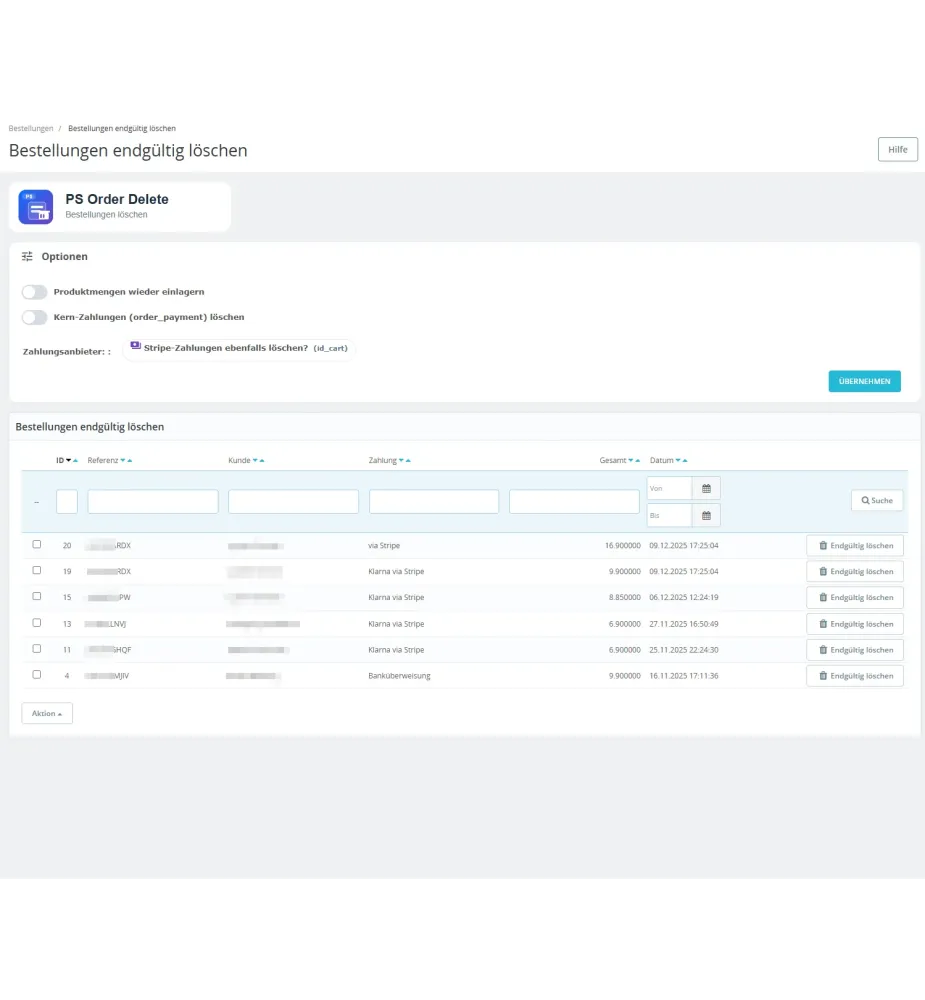Check the checkbox for order ID 13
This screenshot has width=925, height=1000.
click(x=37, y=623)
